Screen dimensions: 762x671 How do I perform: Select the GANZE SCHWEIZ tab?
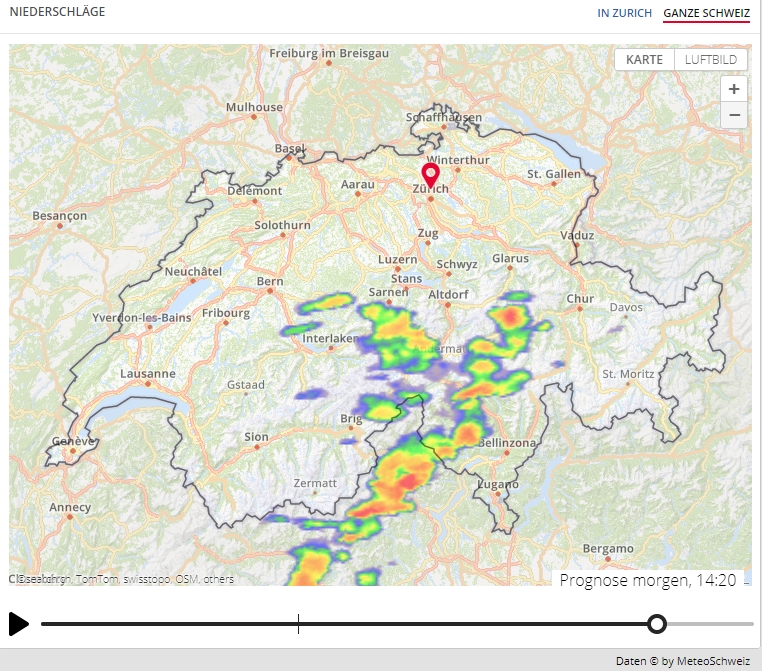[707, 13]
